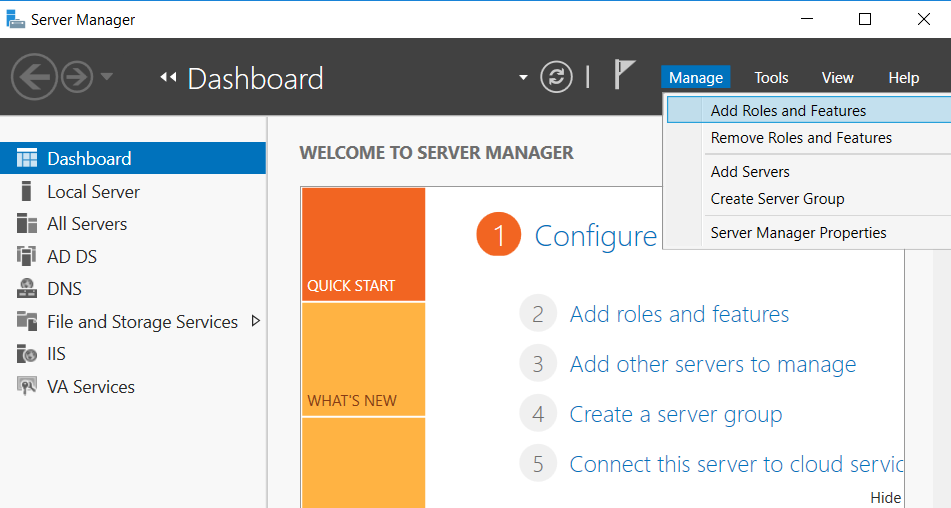Open the Tools menu
The image size is (951, 508).
[x=771, y=78]
